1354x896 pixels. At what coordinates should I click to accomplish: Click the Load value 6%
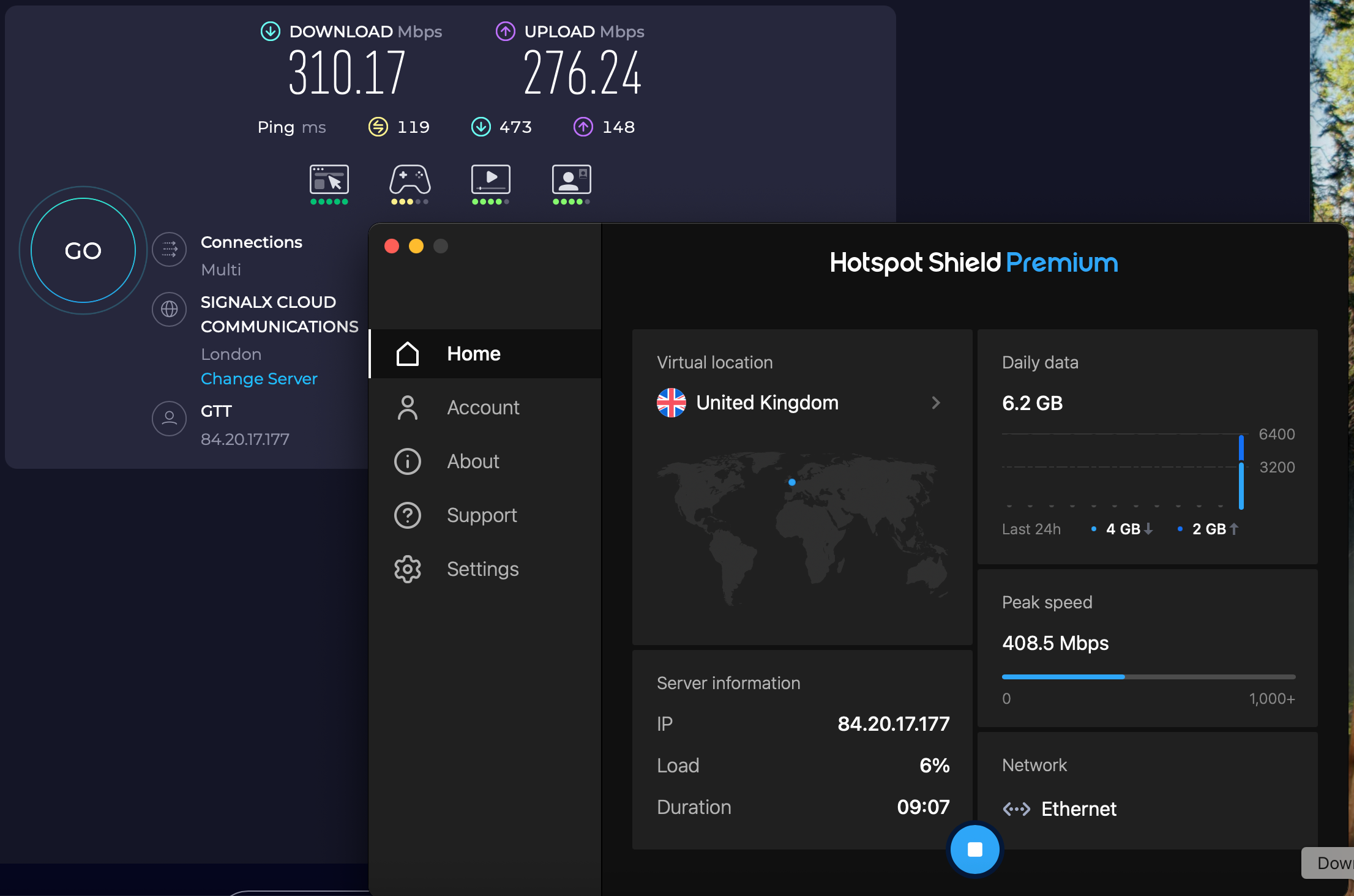pos(935,766)
